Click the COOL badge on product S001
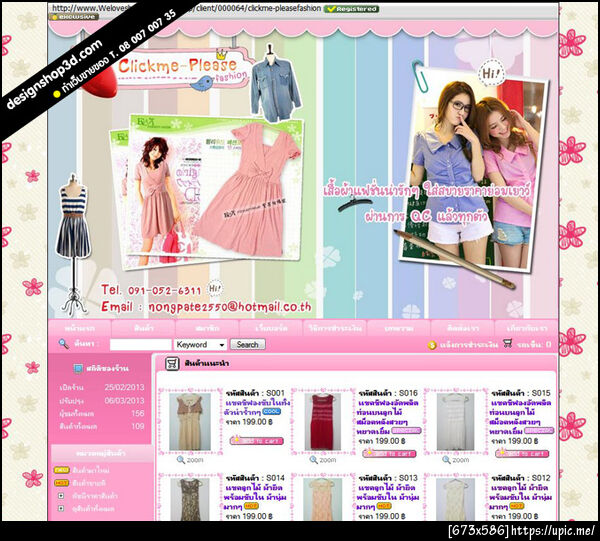 (x=272, y=412)
